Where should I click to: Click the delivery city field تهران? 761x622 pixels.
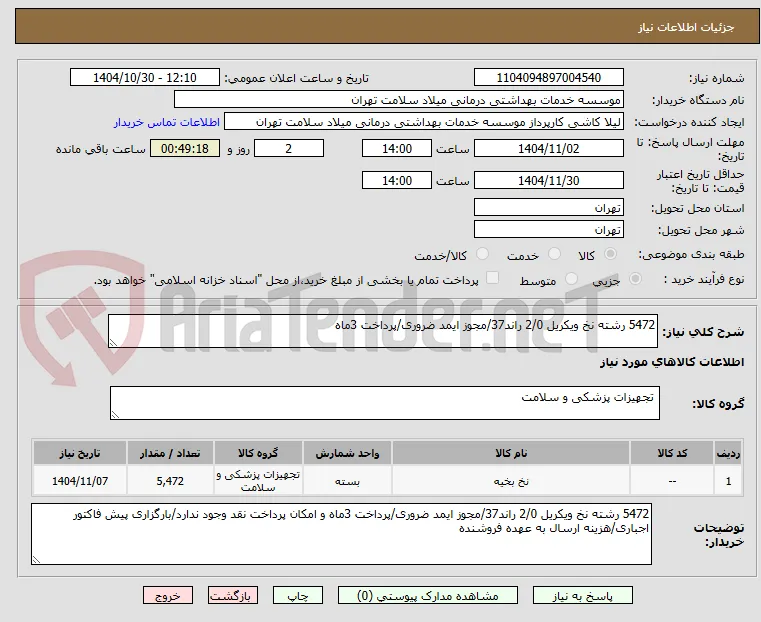coord(548,229)
